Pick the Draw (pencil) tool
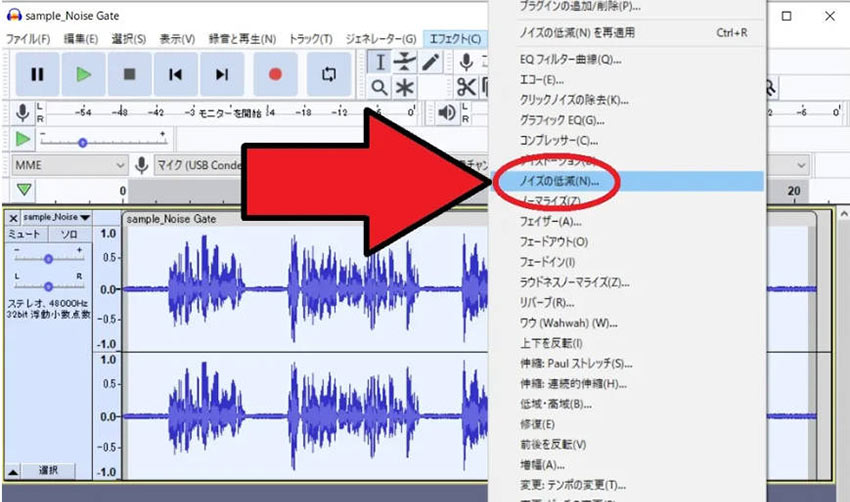This screenshot has width=850, height=502. [x=430, y=62]
